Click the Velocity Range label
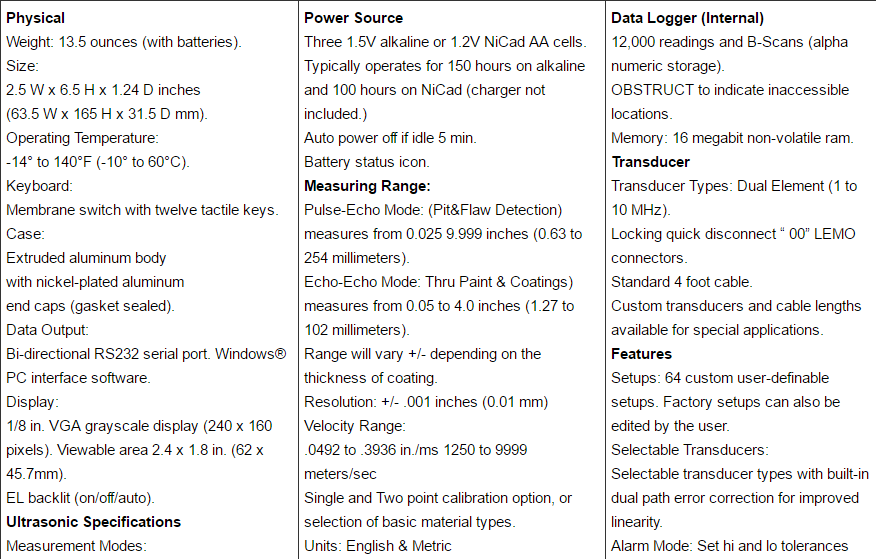876x559 pixels. tap(355, 426)
